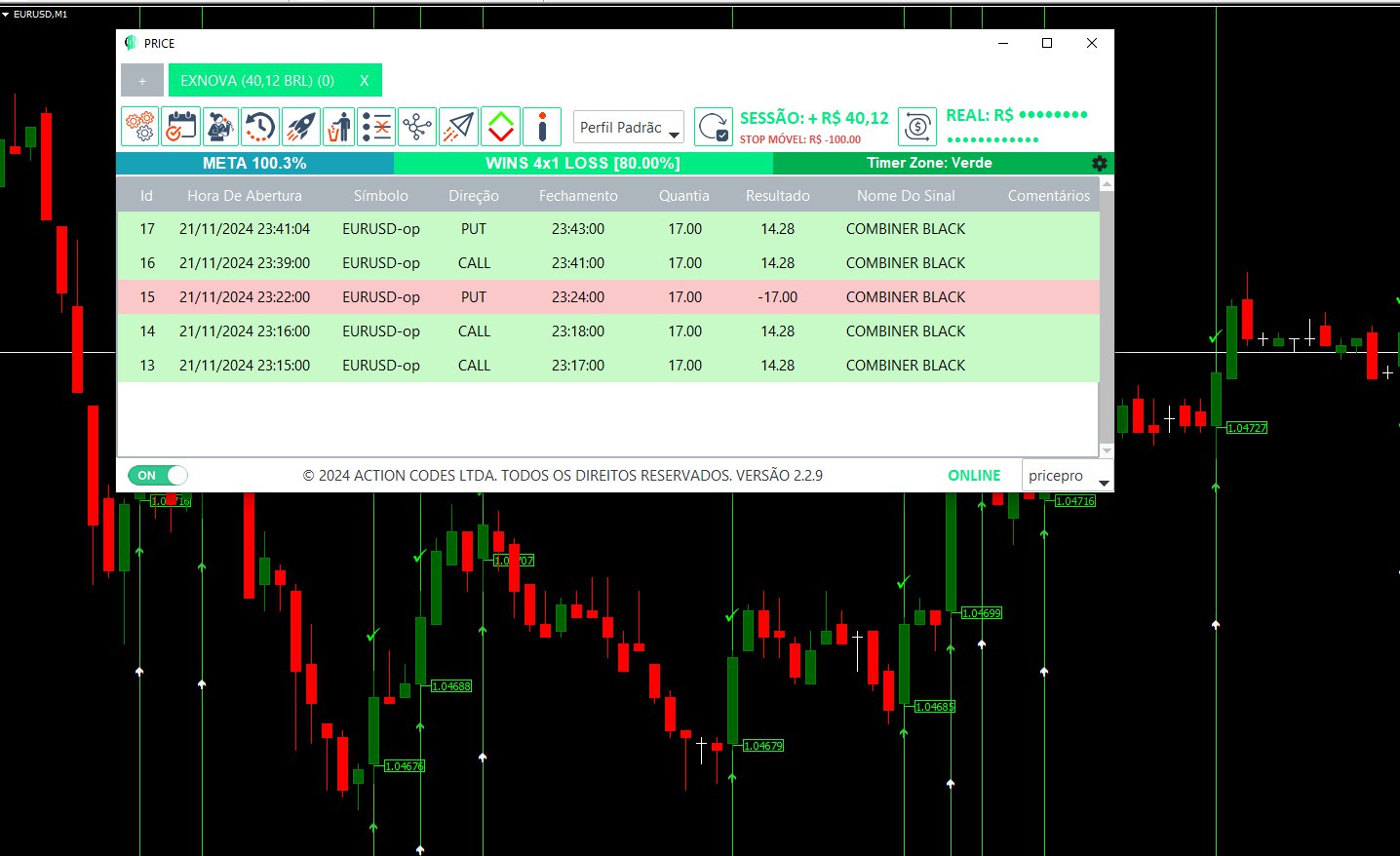This screenshot has width=1400, height=856.
Task: Toggle the green ON switch off
Action: tap(158, 476)
